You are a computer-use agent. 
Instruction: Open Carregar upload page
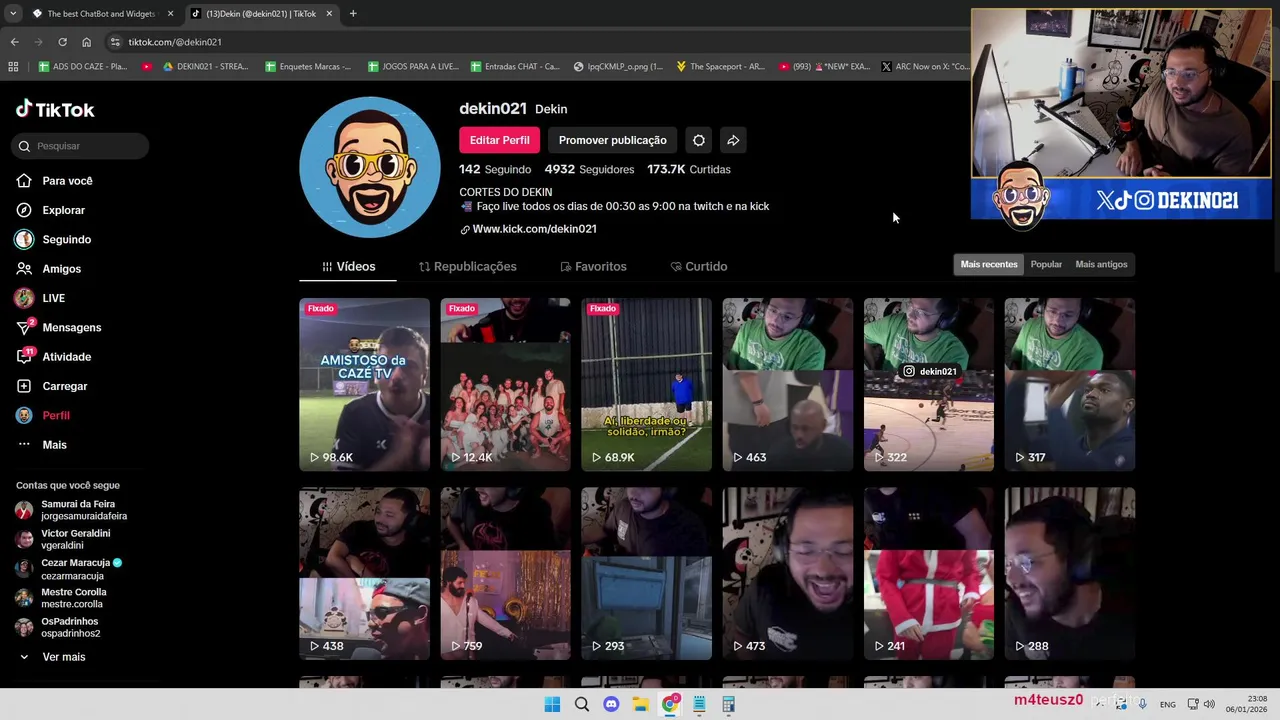coord(52,386)
